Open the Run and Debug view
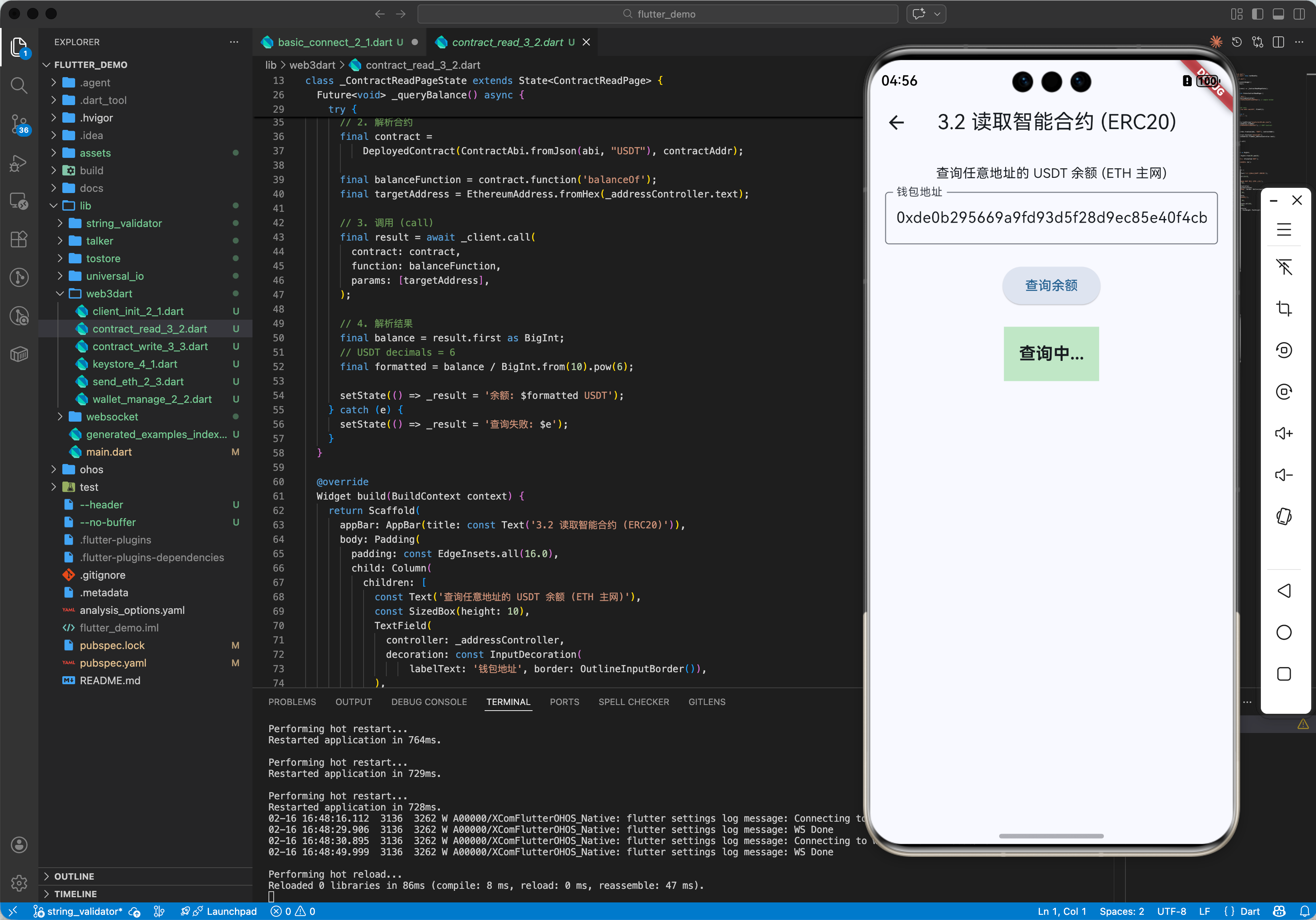Screen dimensions: 1316x920 (x=19, y=163)
